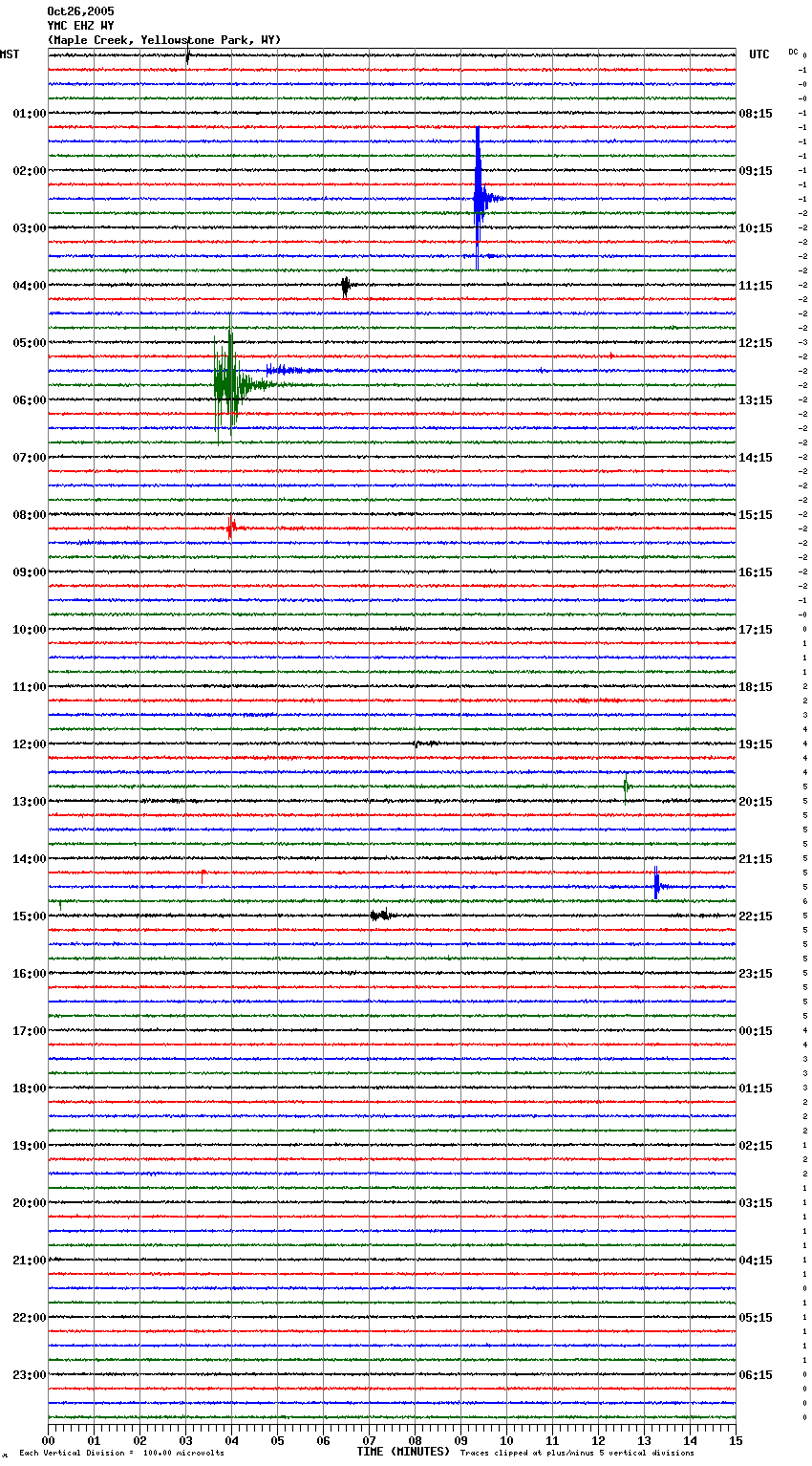Click the 22:15 UTC time label
Screen dimensions: 812x1466
pyautogui.click(x=756, y=916)
